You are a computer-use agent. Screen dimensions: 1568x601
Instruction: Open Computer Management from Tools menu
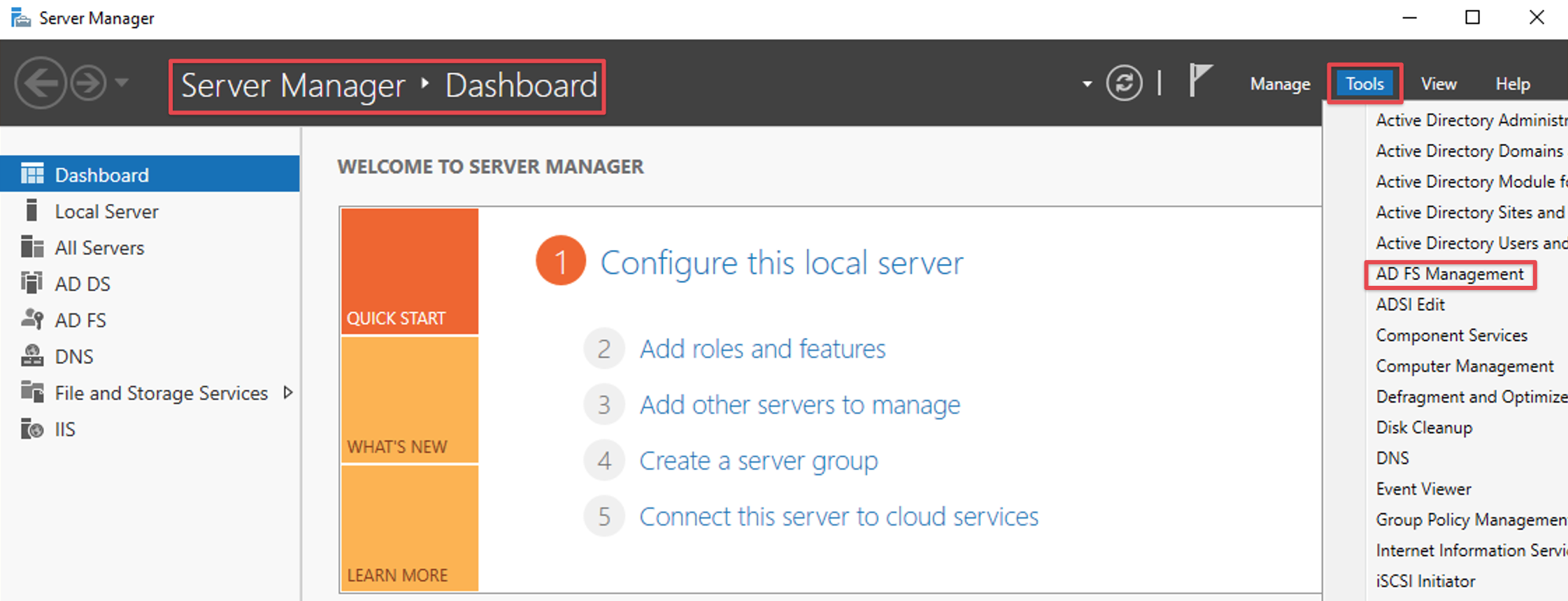coord(1464,366)
